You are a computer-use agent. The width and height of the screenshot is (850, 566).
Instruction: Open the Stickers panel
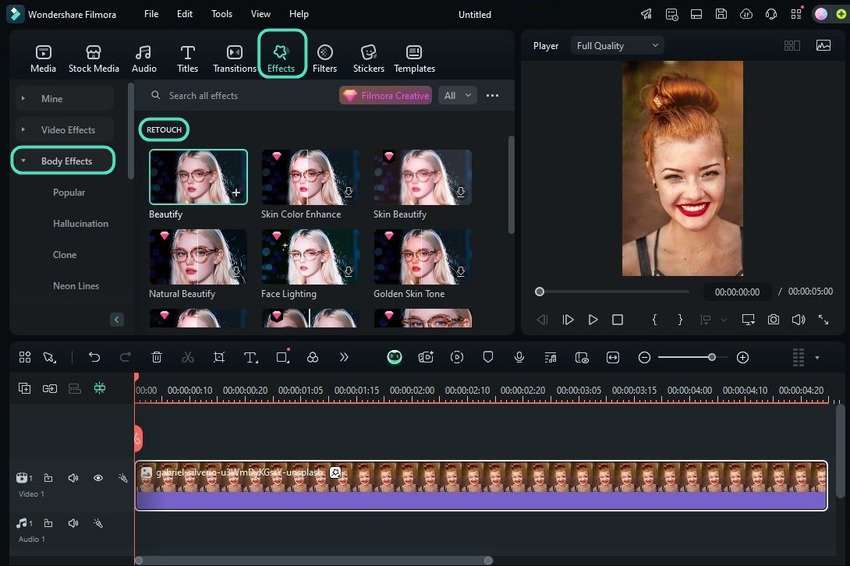[x=368, y=58]
